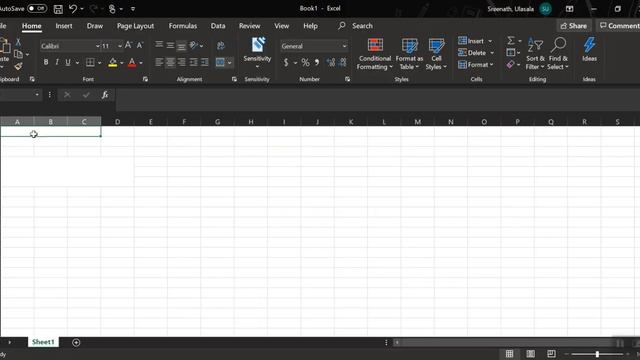Open the Font settings dialog launcher
The image size is (640, 360).
pos(145,79)
